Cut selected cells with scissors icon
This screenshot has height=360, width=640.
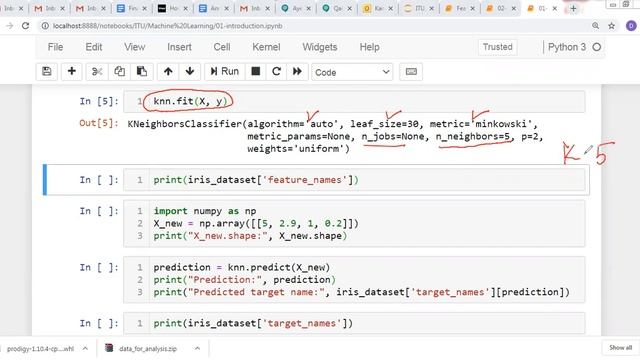[97, 71]
